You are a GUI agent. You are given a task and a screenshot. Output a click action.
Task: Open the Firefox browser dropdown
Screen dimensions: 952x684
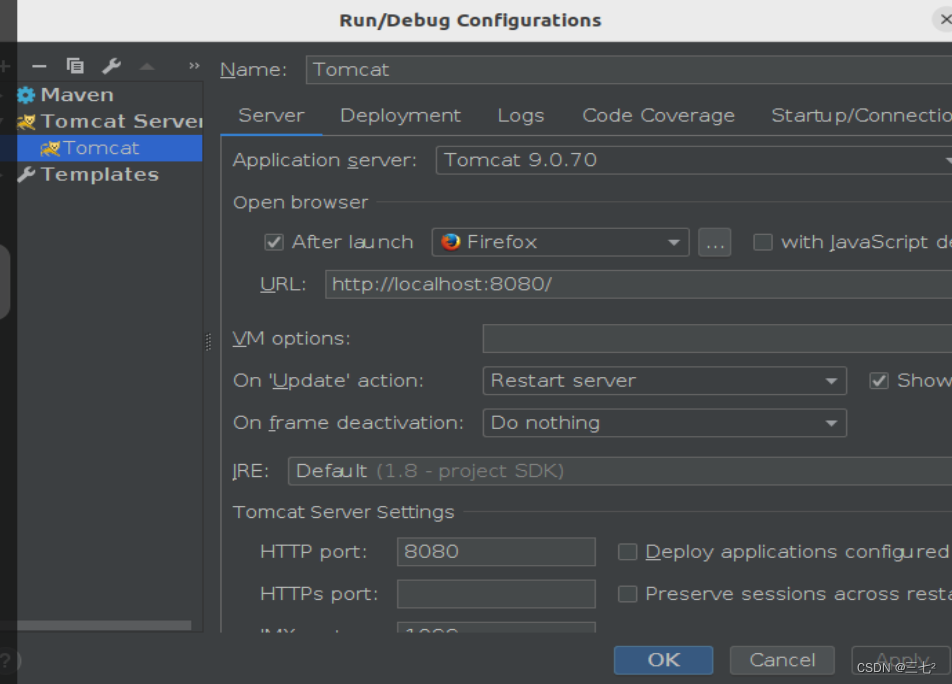560,242
